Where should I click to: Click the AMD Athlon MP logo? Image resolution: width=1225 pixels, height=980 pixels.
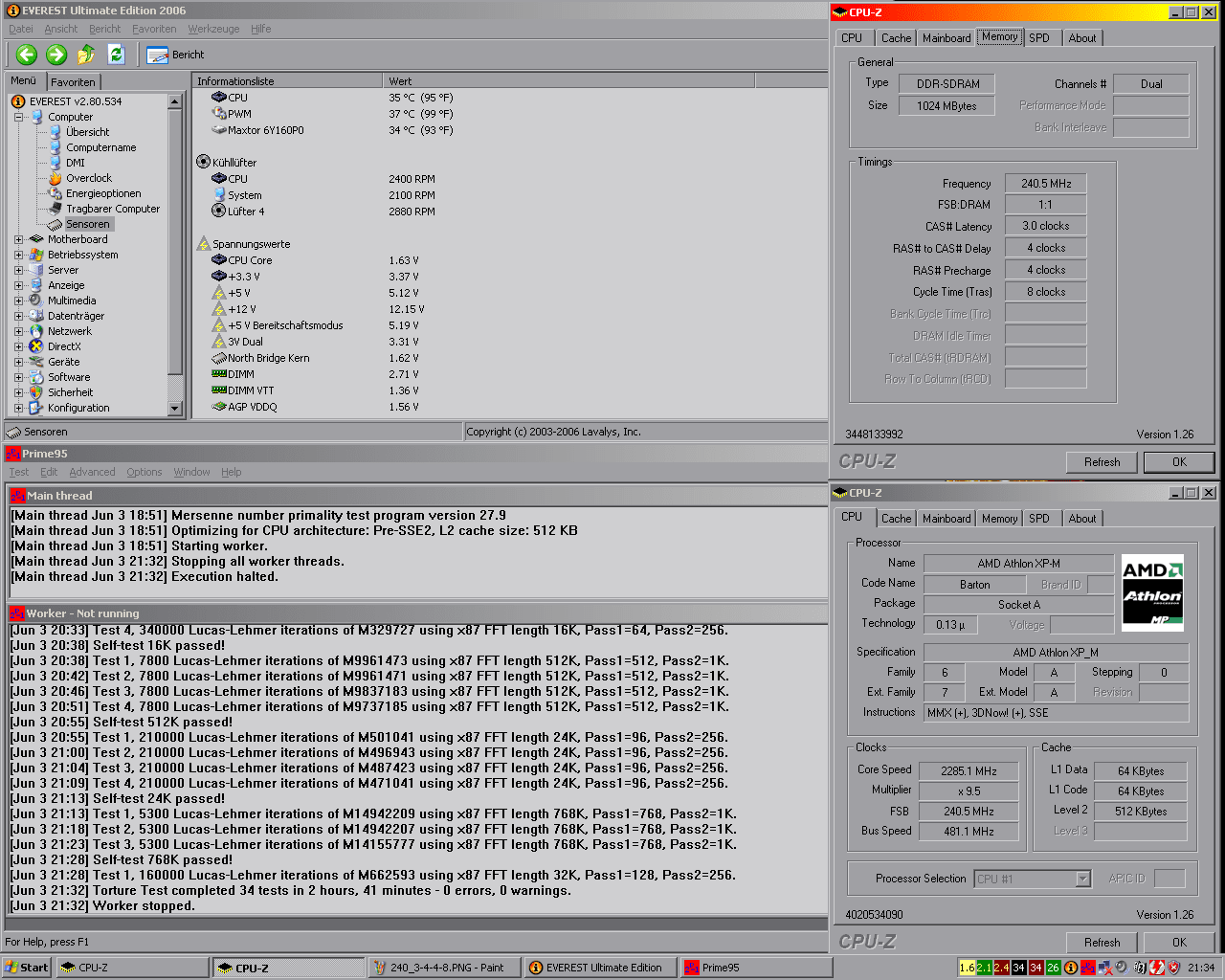coord(1152,592)
